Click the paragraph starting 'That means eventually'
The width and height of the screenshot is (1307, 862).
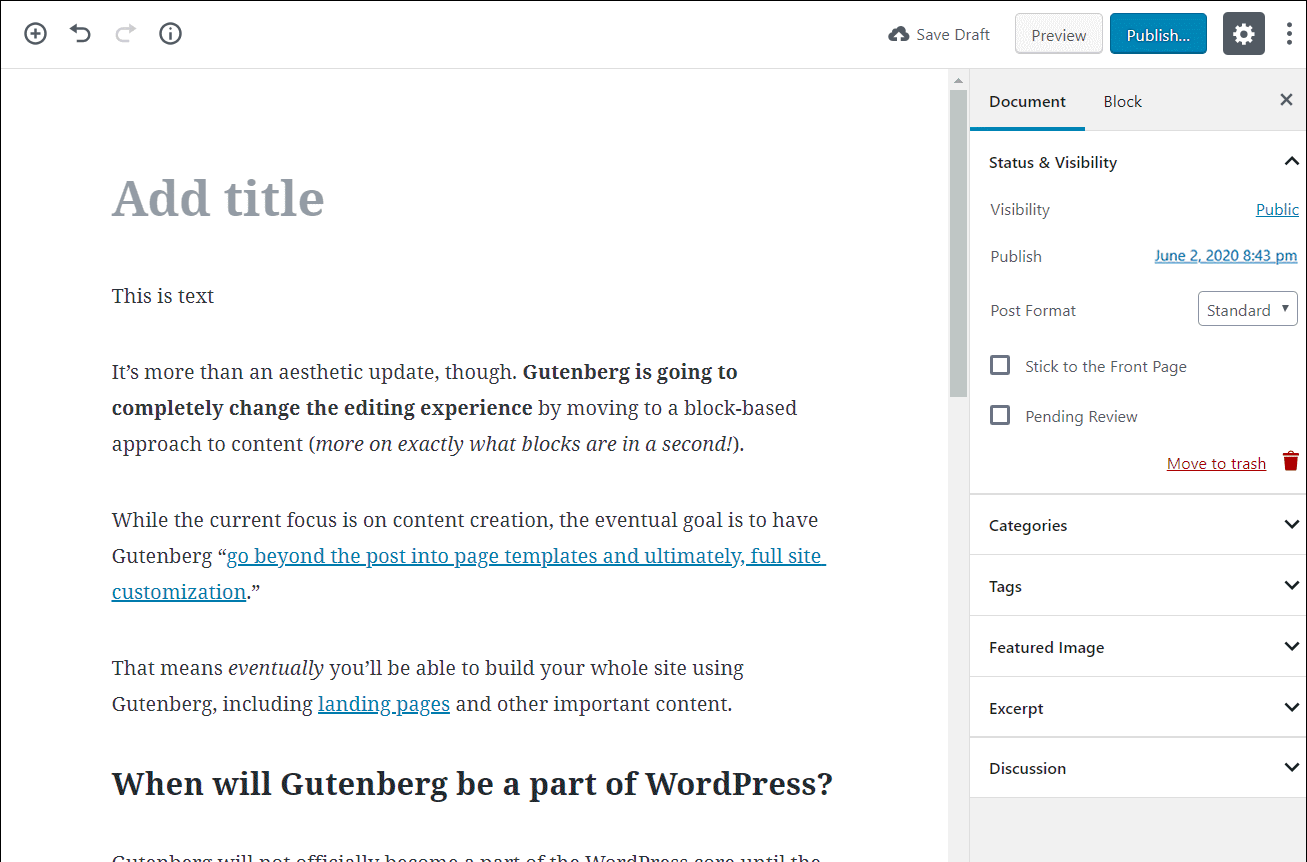click(428, 686)
